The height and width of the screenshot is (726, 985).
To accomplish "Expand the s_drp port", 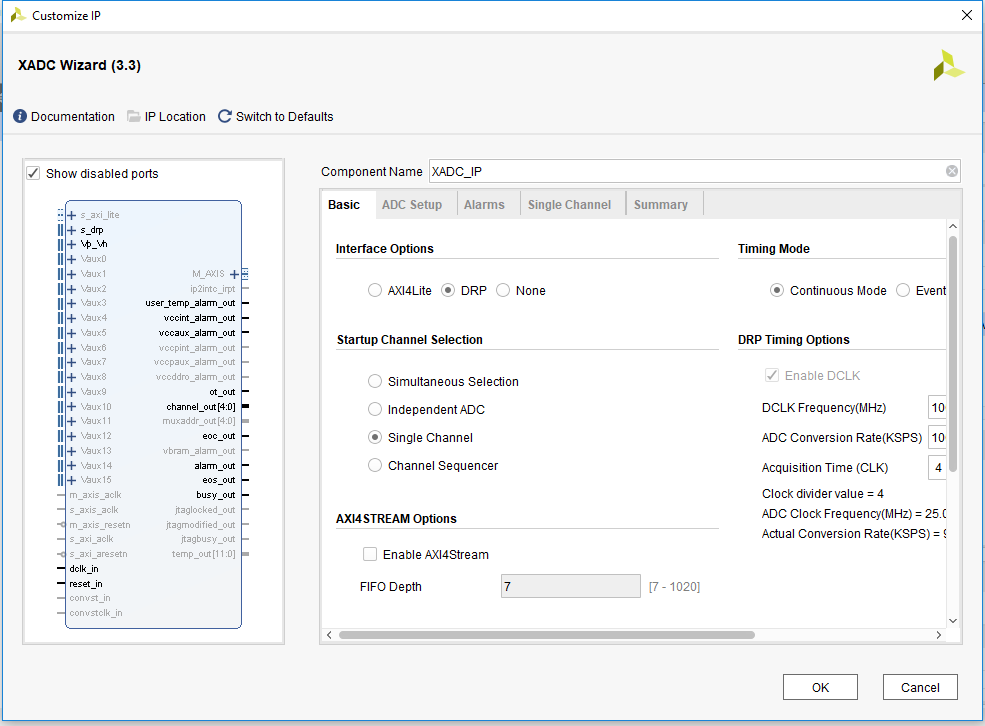I will [72, 230].
